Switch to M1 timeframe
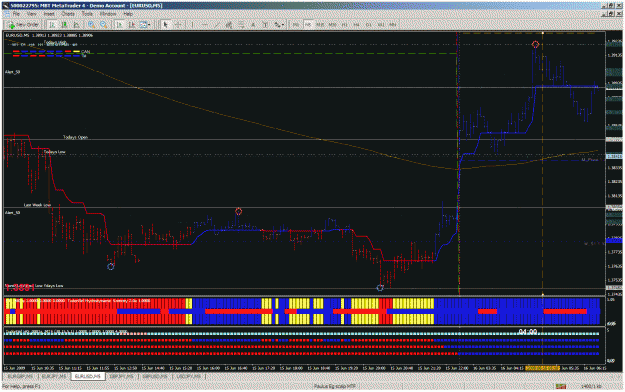Screen dimensions: 625x392 point(296,25)
